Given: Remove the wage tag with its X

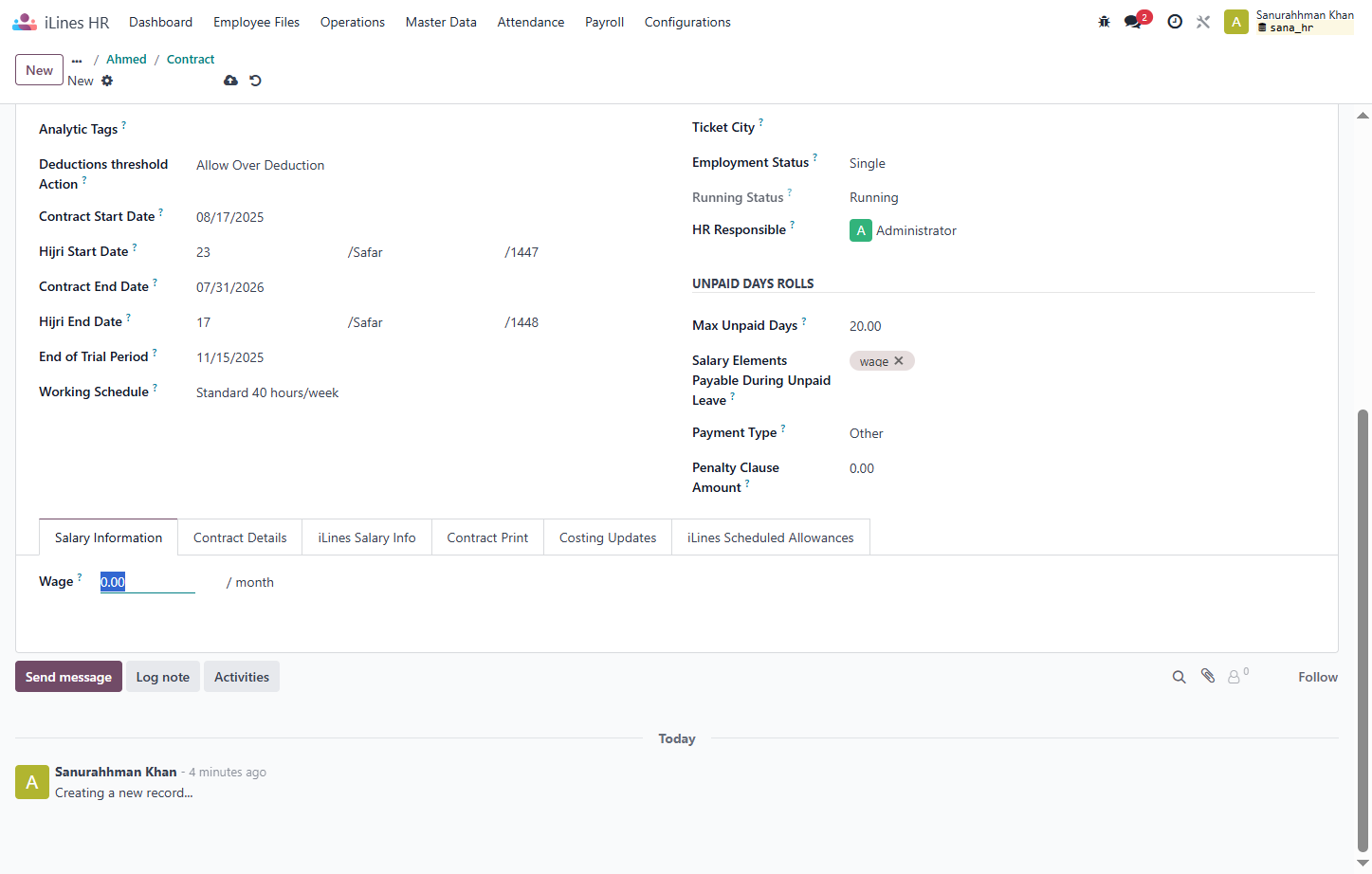Looking at the screenshot, I should (x=899, y=361).
